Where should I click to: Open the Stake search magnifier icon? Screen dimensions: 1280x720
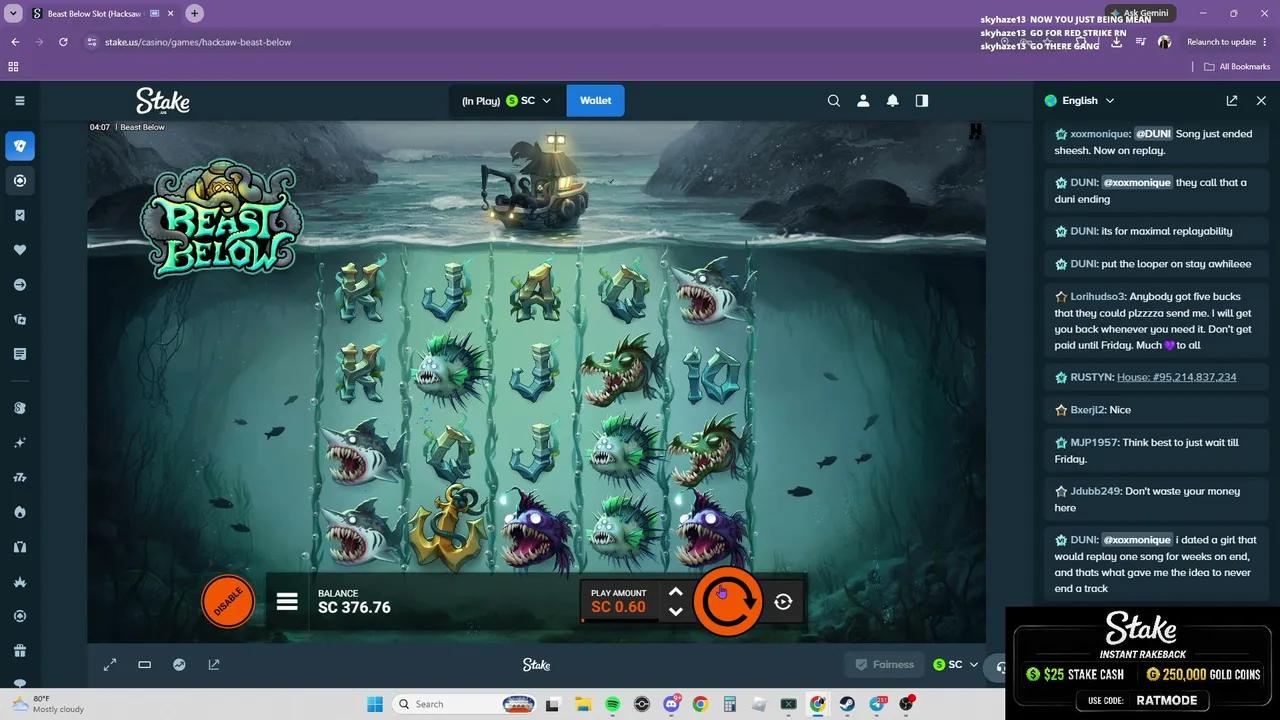[834, 100]
